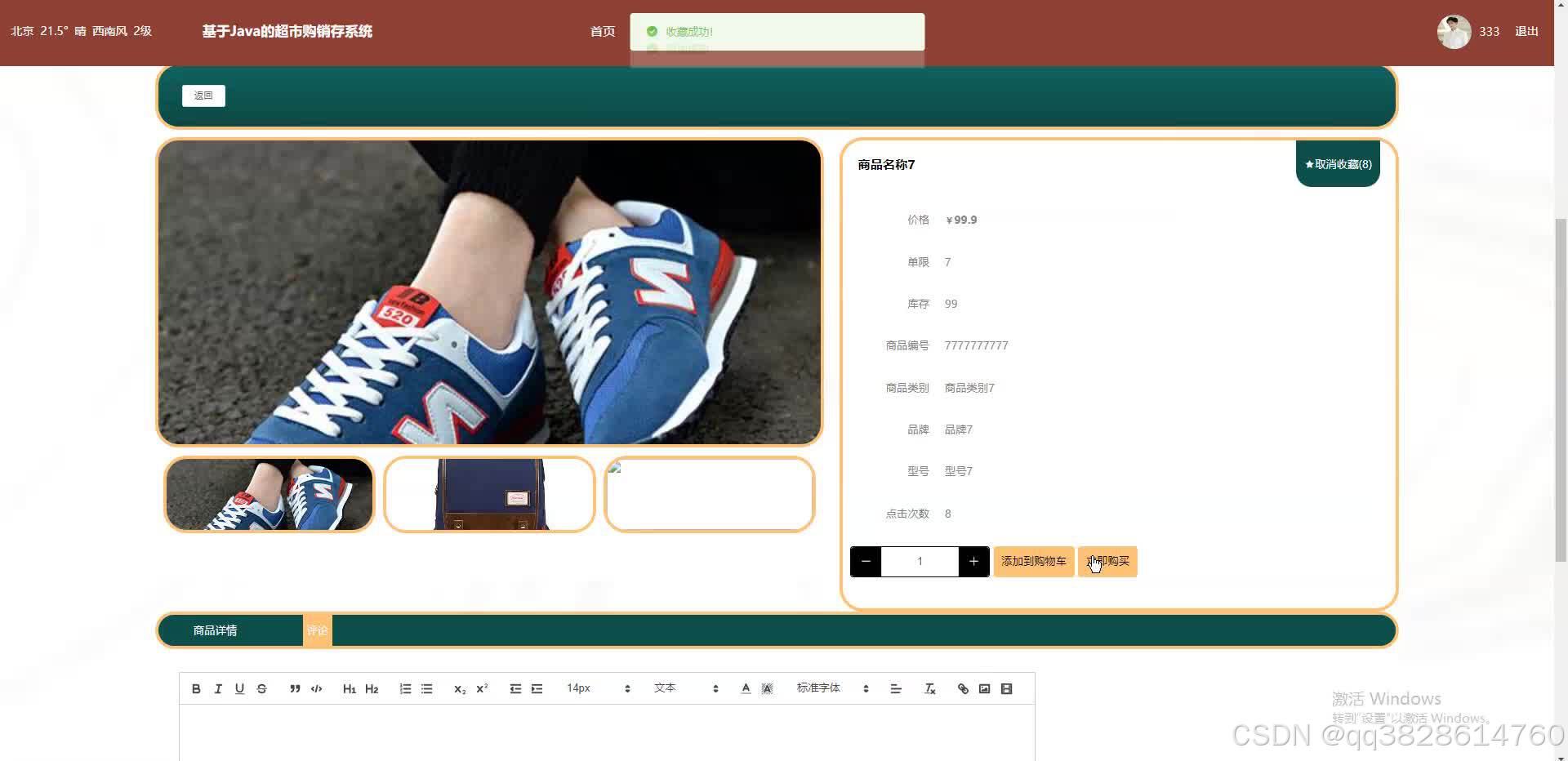The height and width of the screenshot is (761, 1568).
Task: Open the text color picker
Action: pos(746,689)
